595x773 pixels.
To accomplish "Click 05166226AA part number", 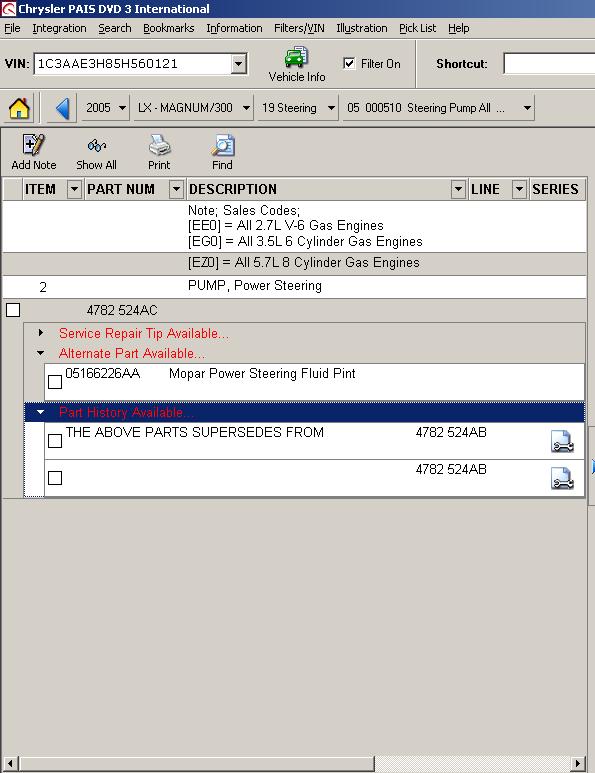I will pos(103,373).
